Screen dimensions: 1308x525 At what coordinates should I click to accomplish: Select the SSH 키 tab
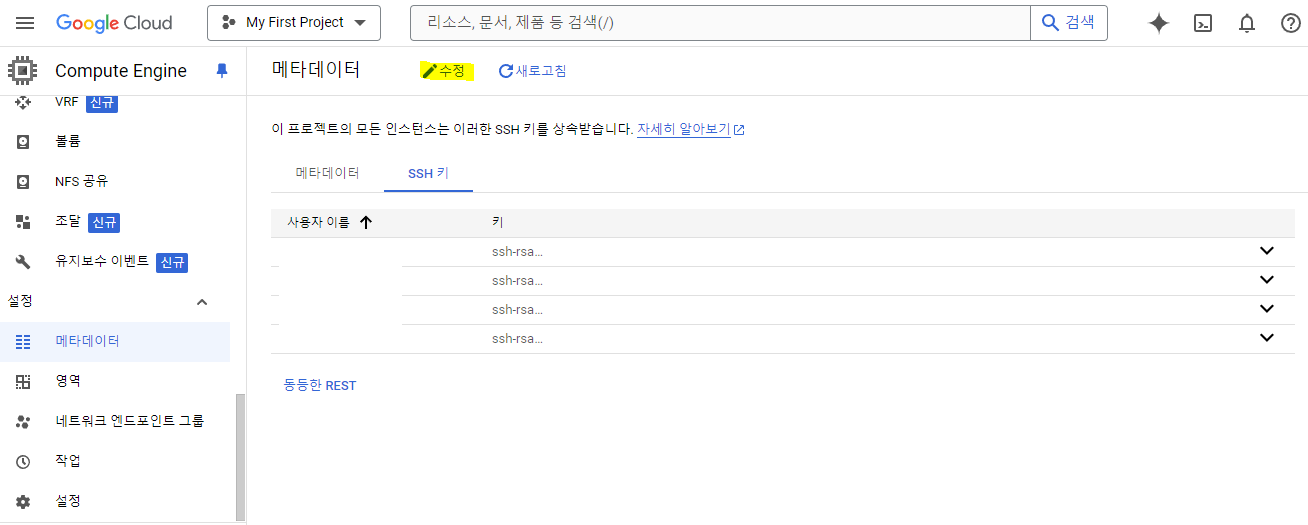click(x=428, y=173)
